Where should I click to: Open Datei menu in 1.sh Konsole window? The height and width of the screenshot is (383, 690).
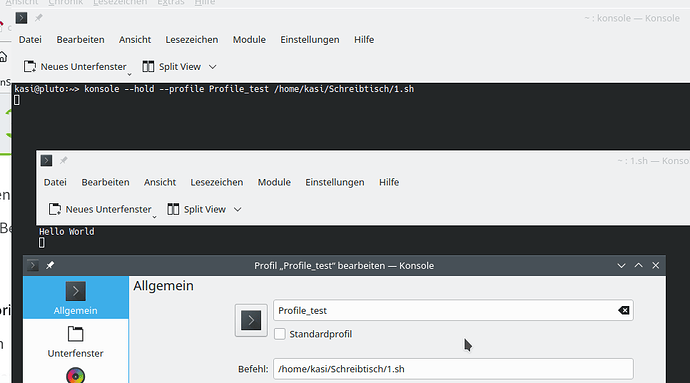click(x=55, y=182)
